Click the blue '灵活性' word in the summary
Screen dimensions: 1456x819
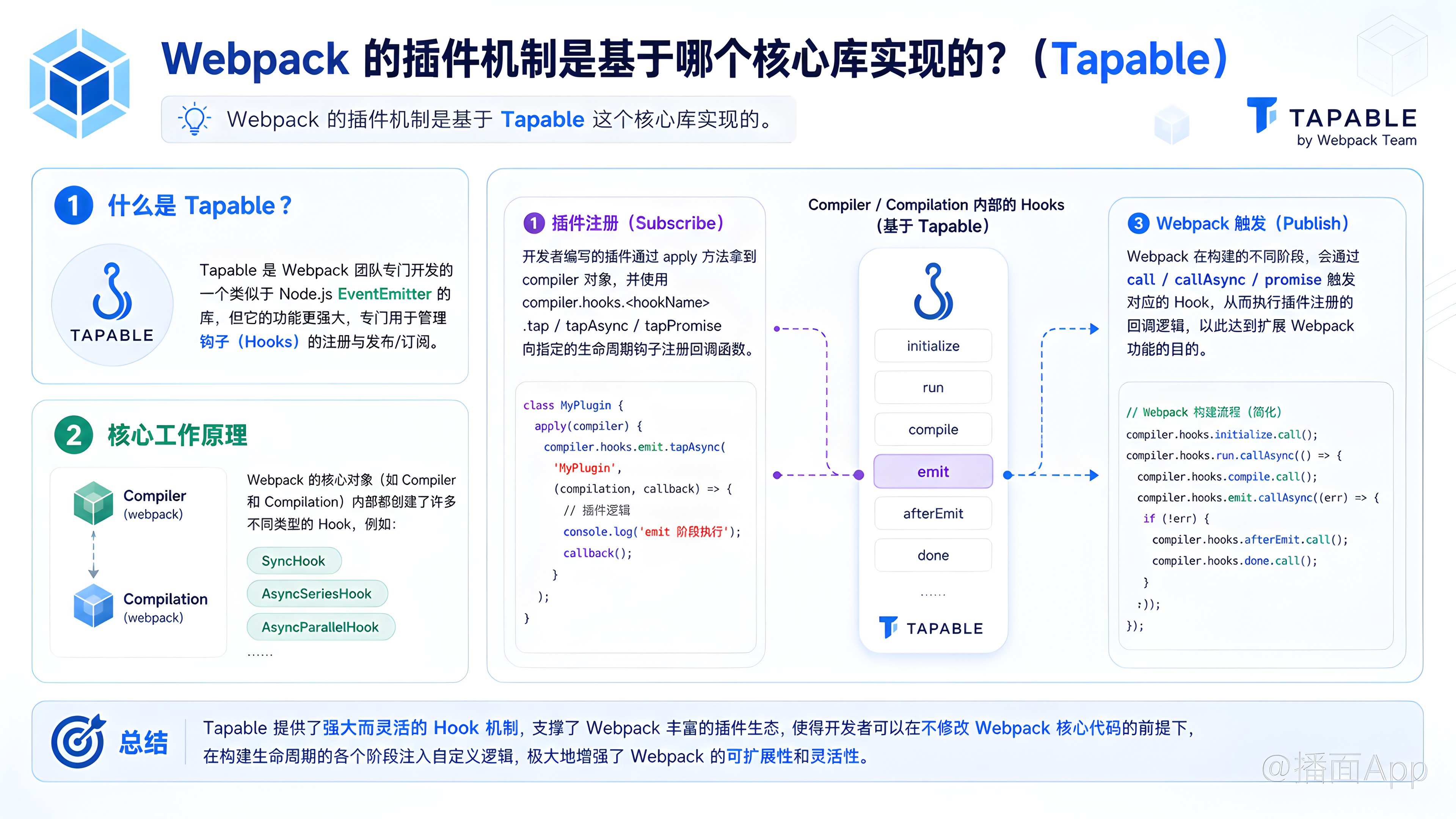(x=835, y=756)
